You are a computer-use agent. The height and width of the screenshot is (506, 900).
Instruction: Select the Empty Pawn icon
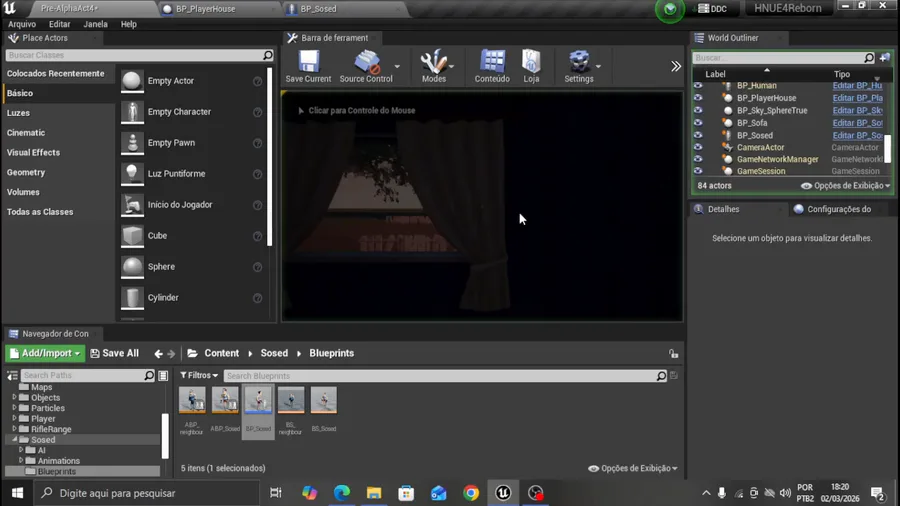pos(132,143)
